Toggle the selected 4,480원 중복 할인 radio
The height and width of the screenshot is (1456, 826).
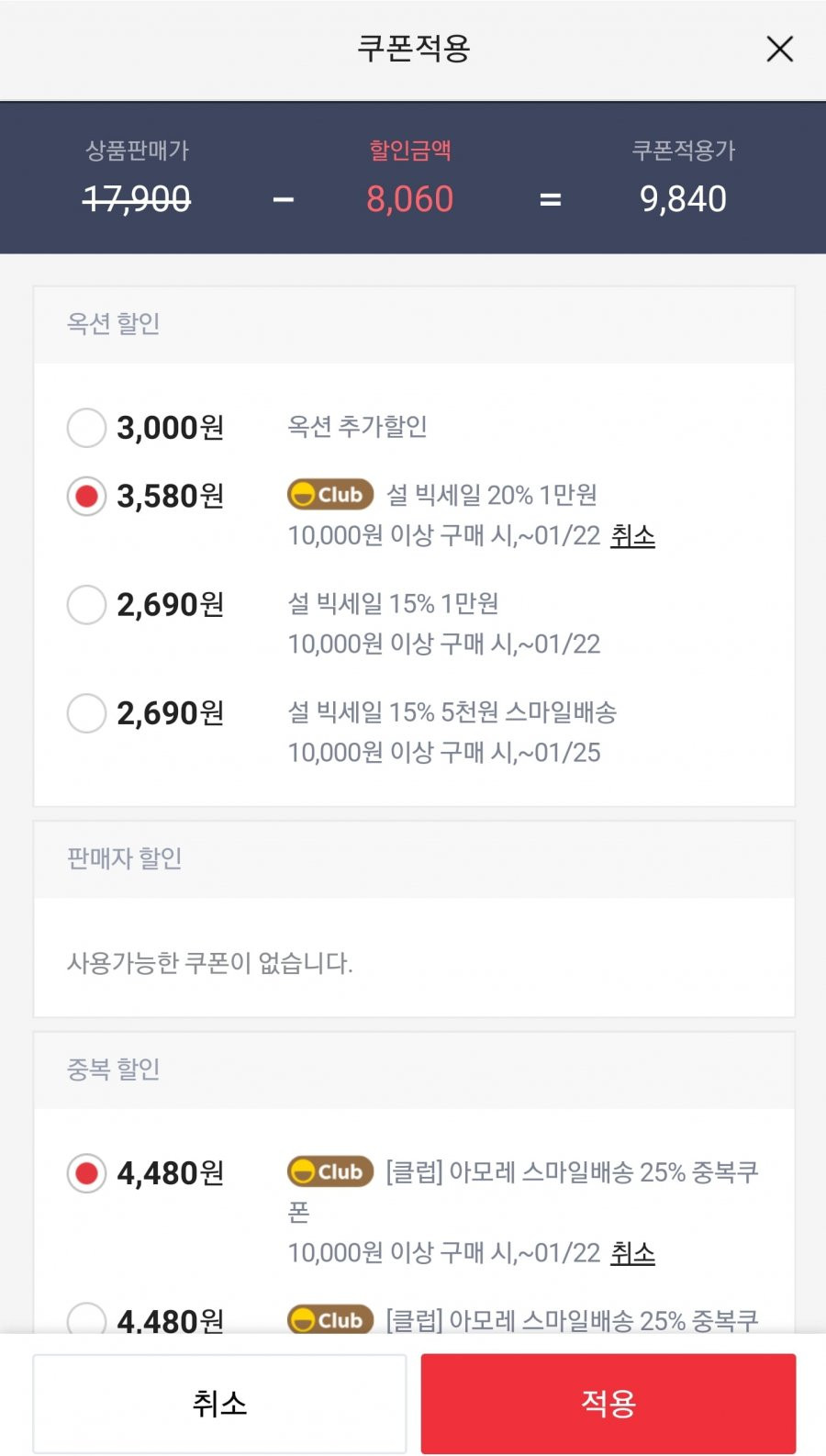[x=86, y=1173]
